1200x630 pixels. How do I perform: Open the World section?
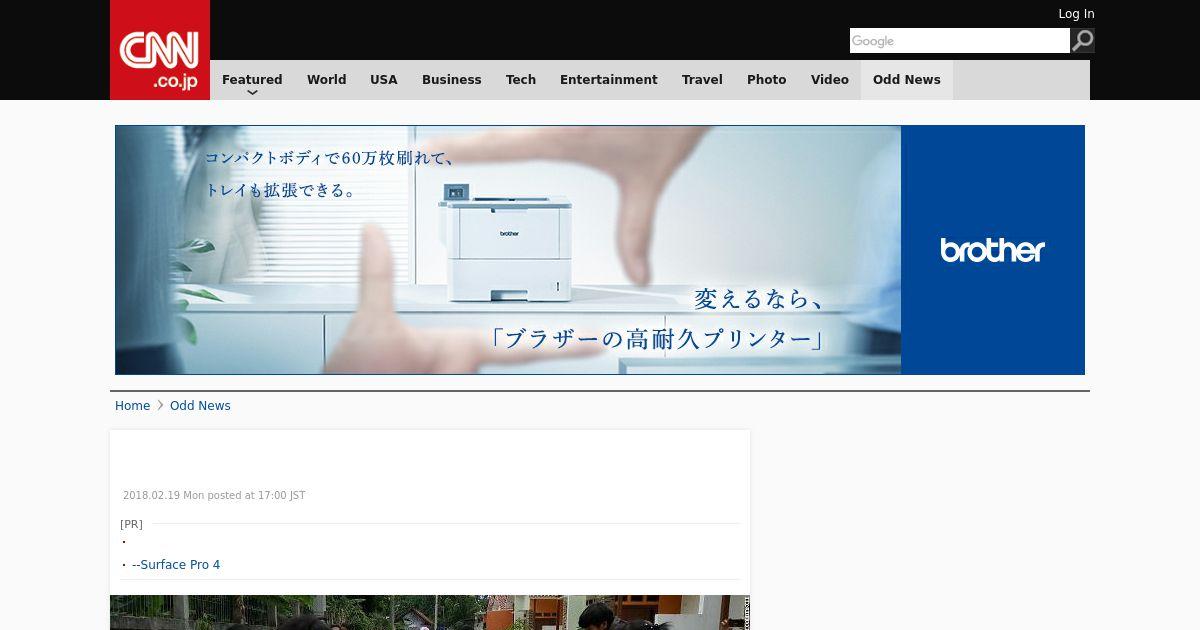326,80
